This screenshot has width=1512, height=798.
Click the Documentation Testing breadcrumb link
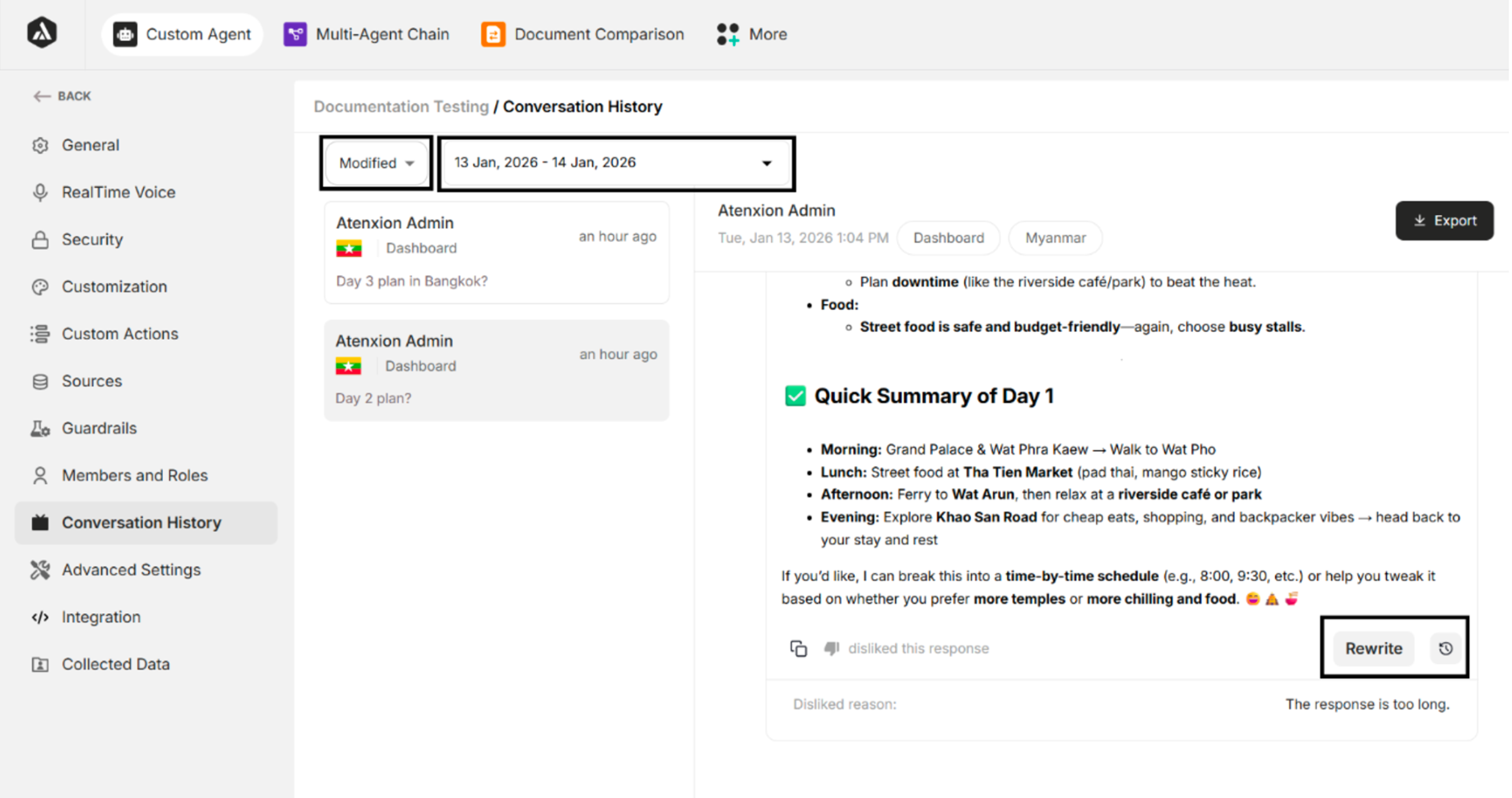(x=401, y=106)
